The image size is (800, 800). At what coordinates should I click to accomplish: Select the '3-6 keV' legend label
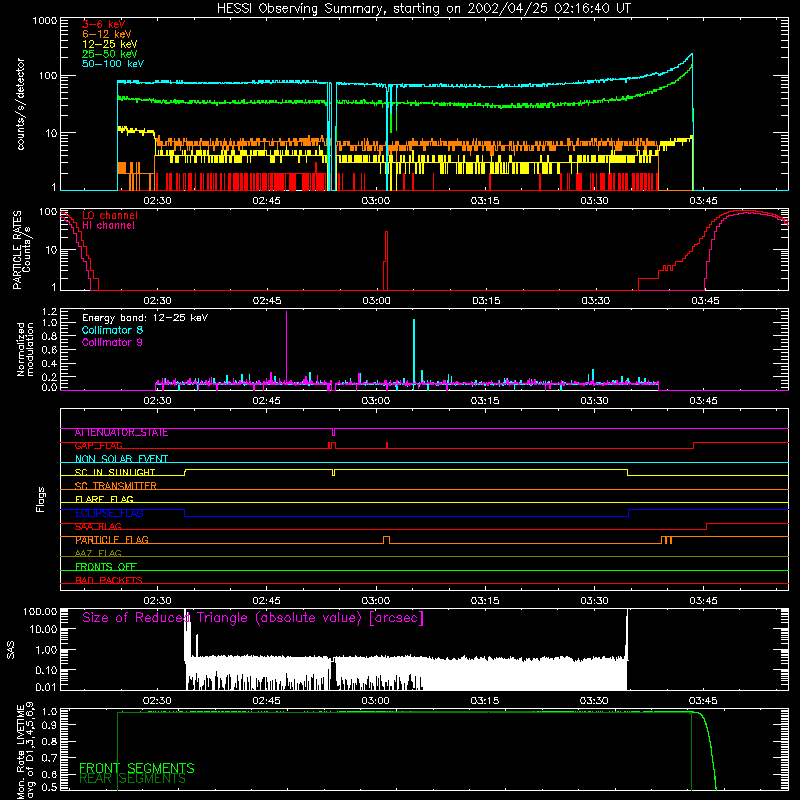(x=104, y=24)
